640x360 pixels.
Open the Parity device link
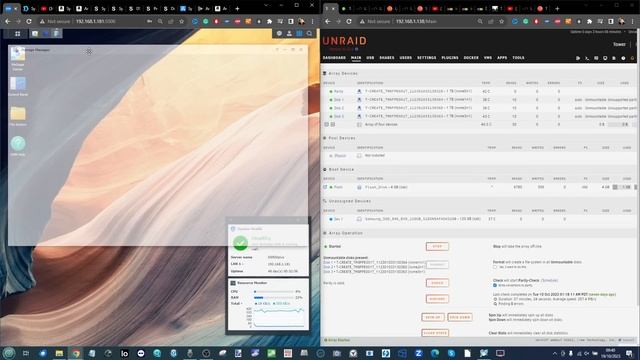pyautogui.click(x=338, y=91)
